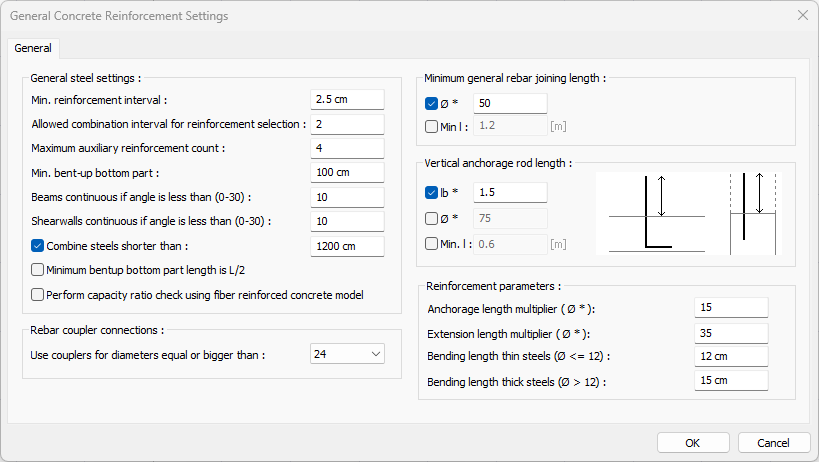Toggle the Ø * rebar joining length checkbox
This screenshot has height=462, width=819.
pos(431,103)
